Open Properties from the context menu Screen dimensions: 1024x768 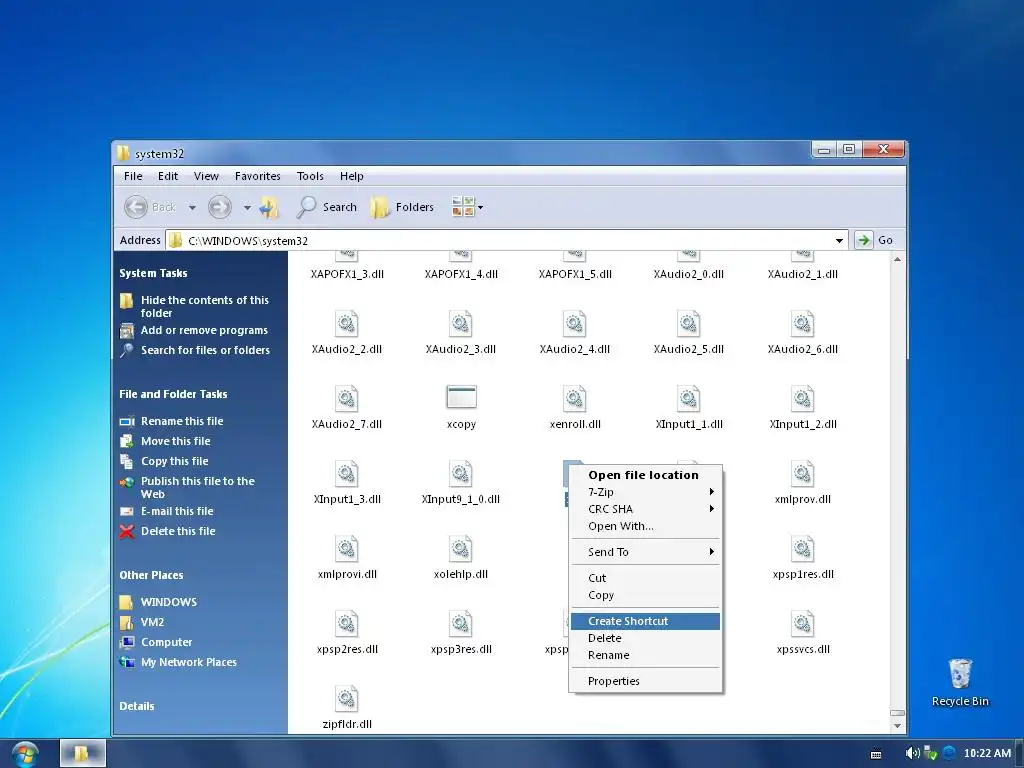point(645,681)
